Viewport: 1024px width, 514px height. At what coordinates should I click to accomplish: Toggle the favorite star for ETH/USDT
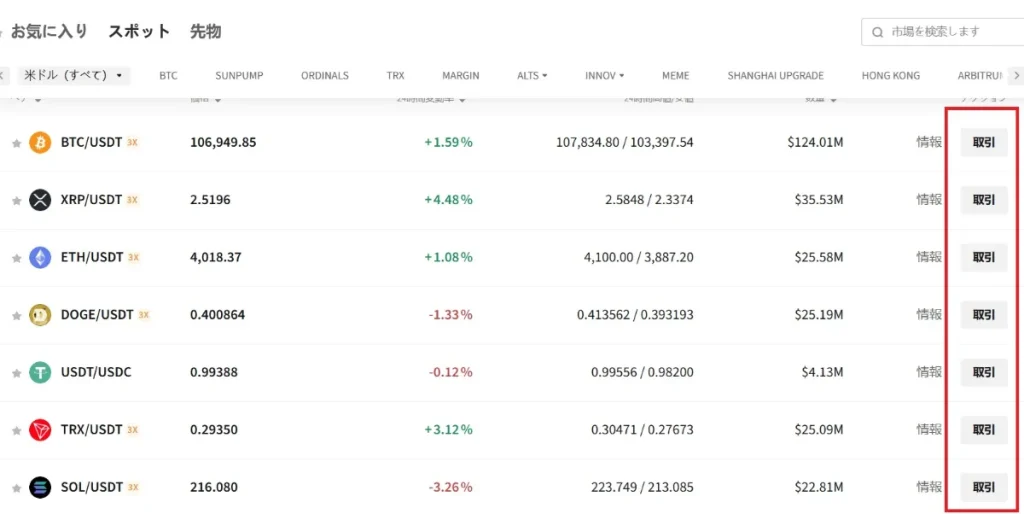[x=16, y=258]
